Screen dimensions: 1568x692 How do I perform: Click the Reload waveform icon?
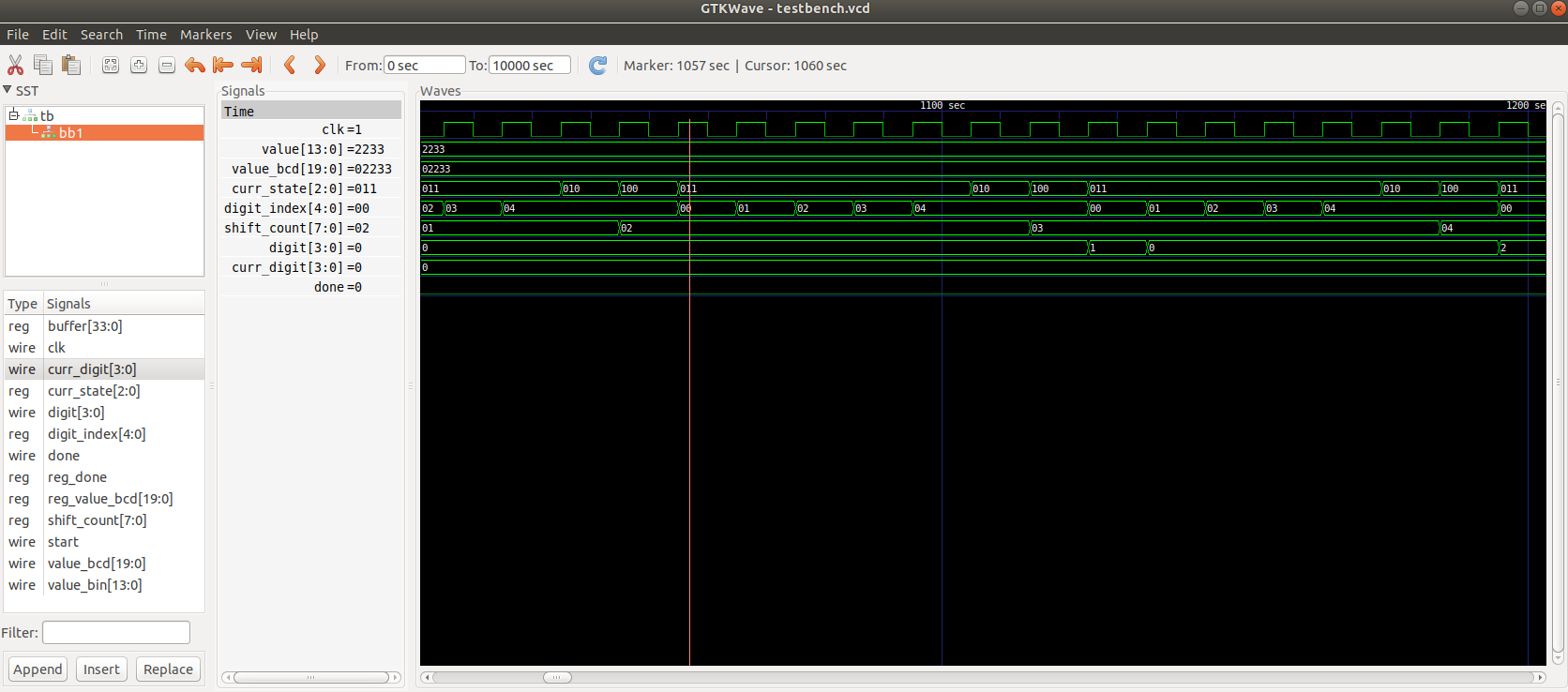[597, 65]
